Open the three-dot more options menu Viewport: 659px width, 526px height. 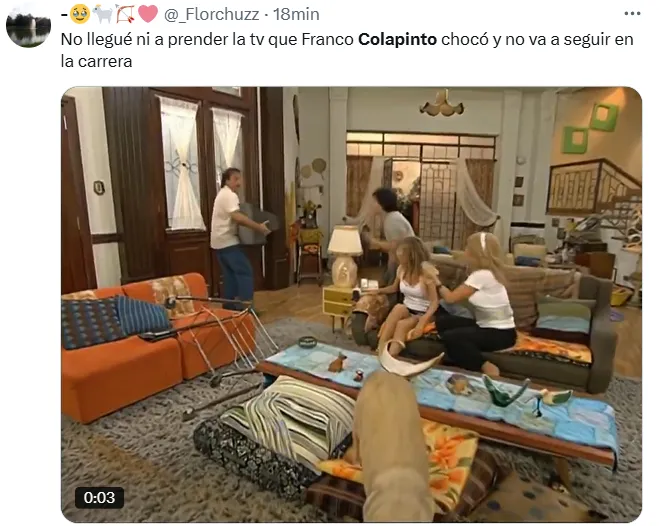tap(632, 14)
